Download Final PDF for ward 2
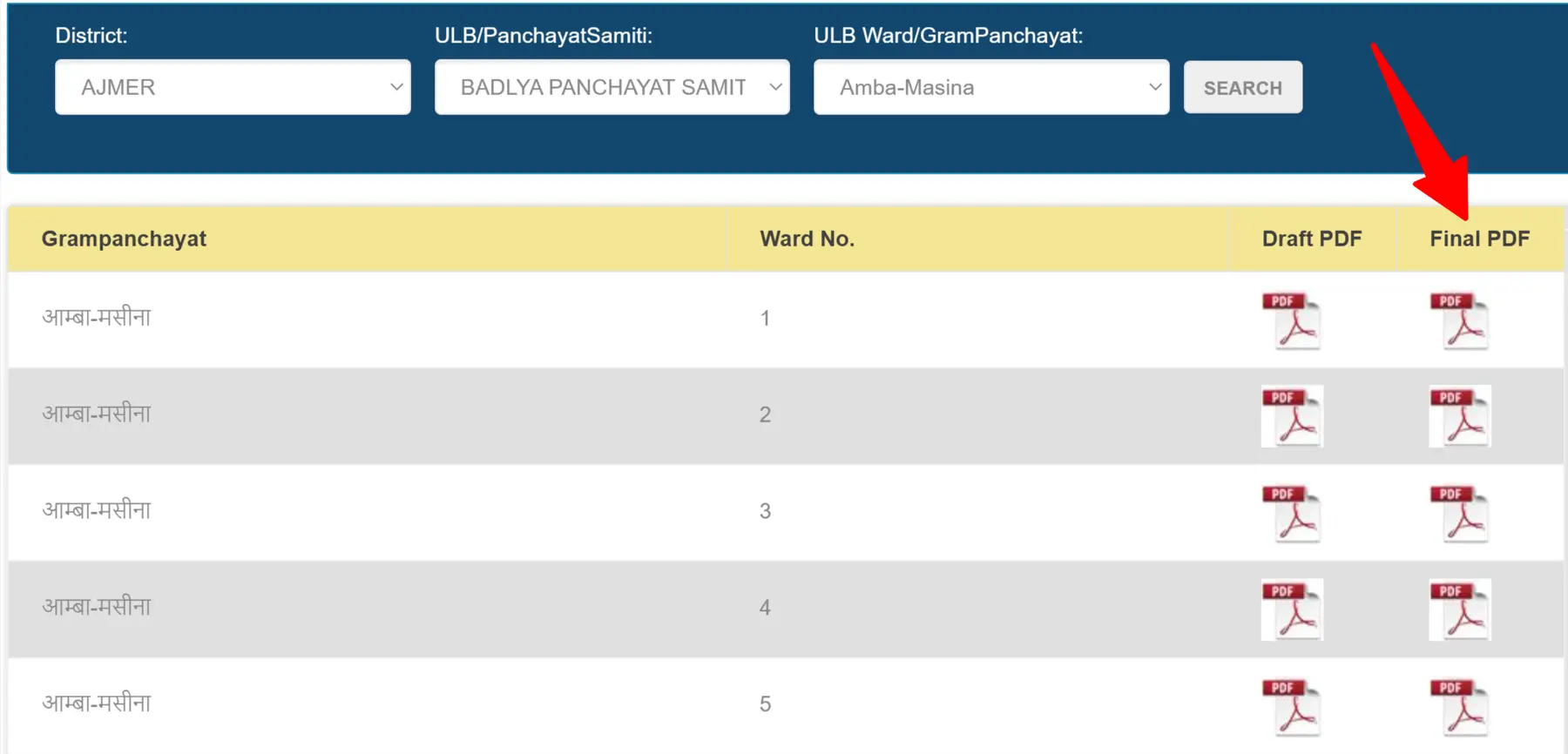This screenshot has width=1568, height=754. [1460, 416]
